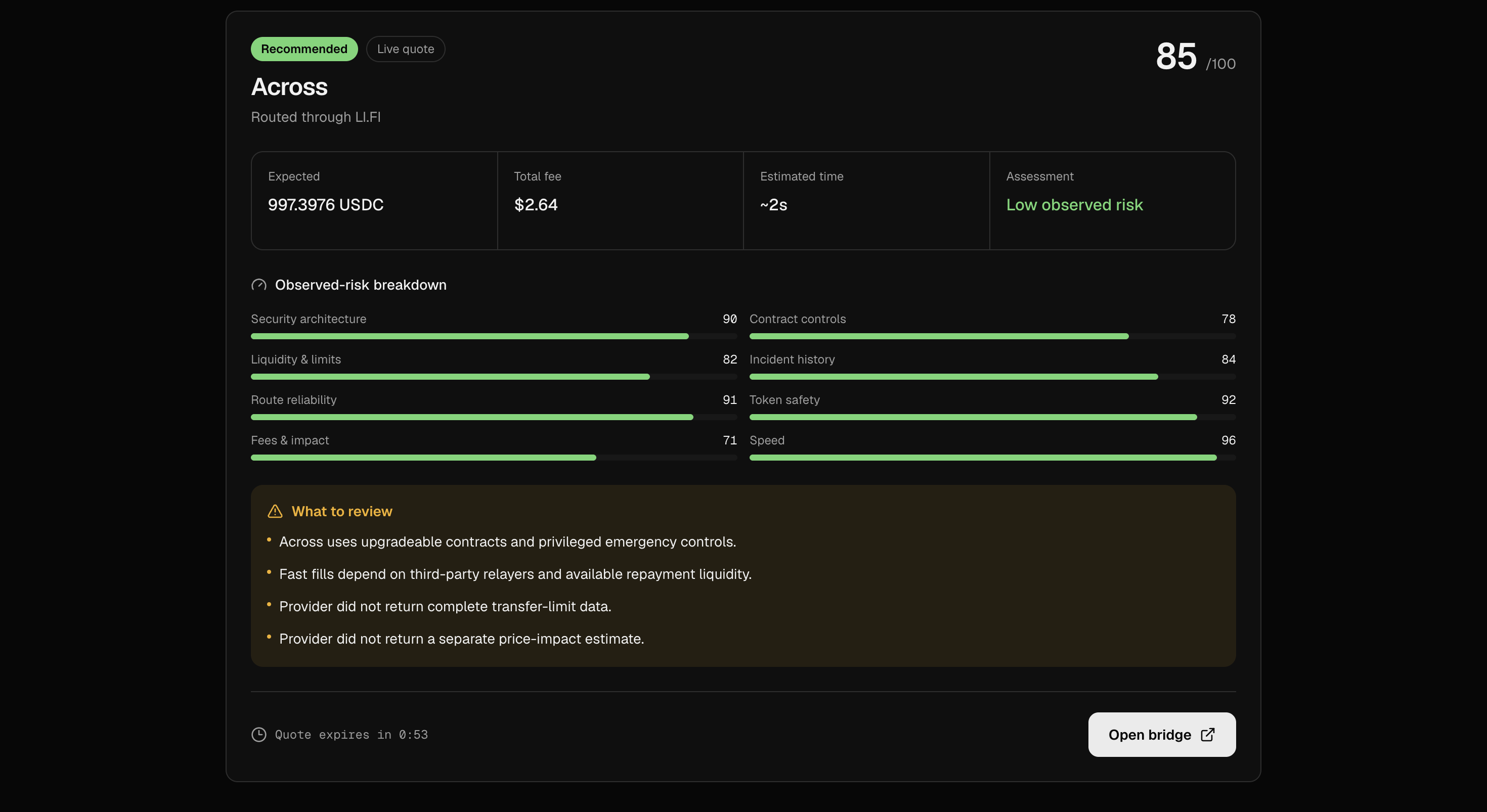
Task: Click the Open bridge button
Action: click(x=1161, y=734)
